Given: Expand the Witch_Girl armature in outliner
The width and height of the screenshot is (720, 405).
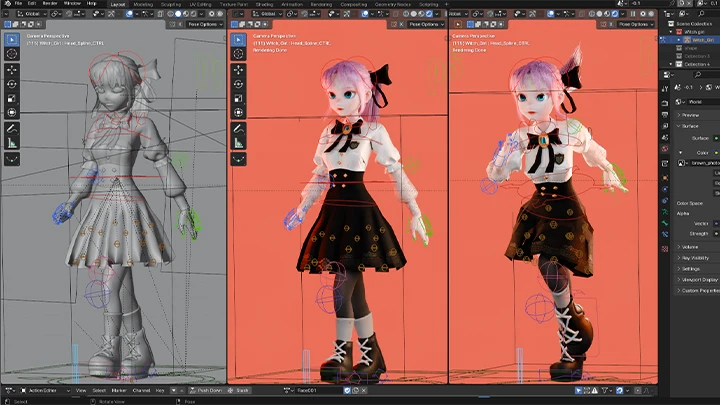Looking at the screenshot, I should pyautogui.click(x=679, y=40).
